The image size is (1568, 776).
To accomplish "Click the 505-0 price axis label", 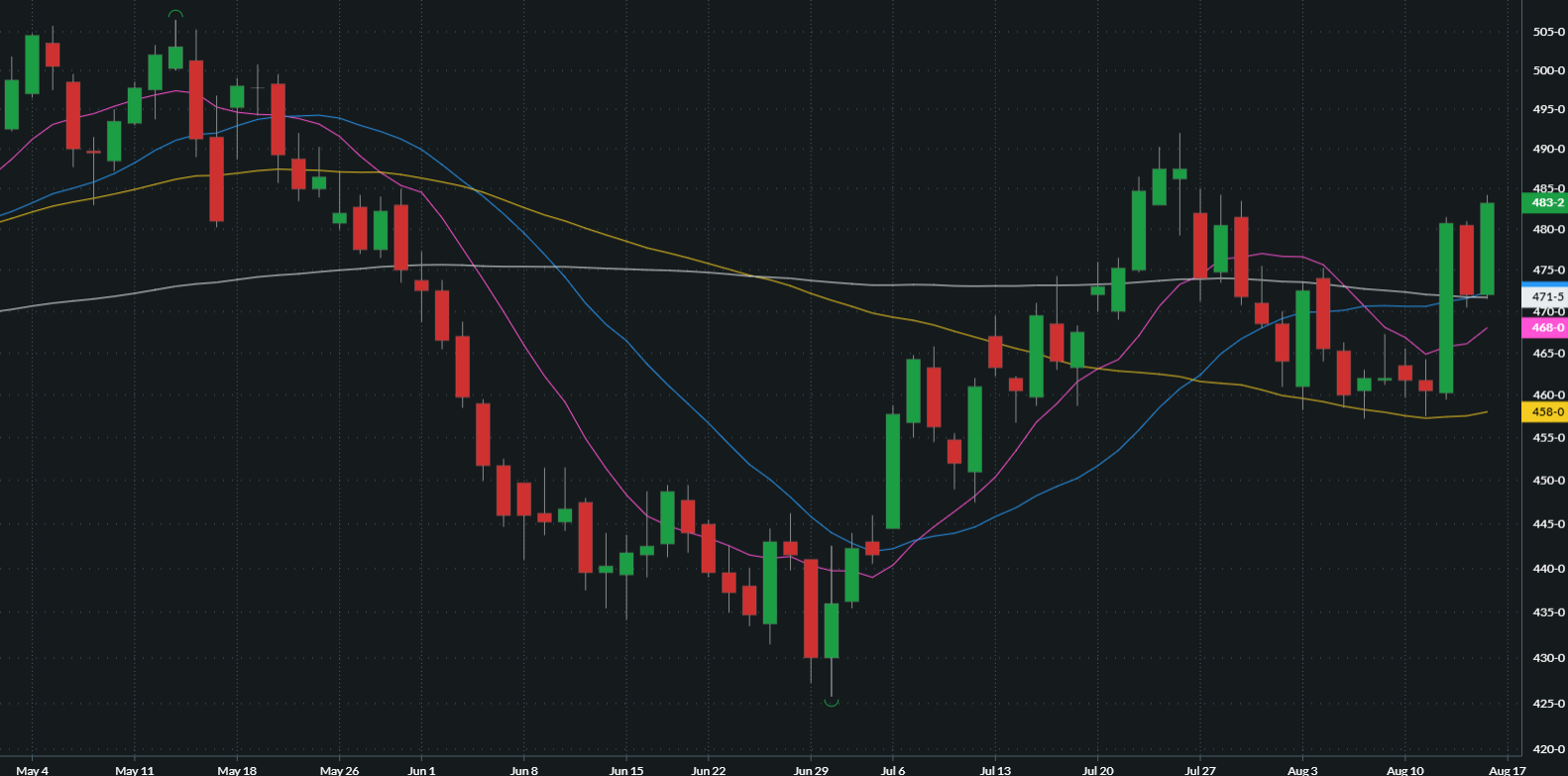I will click(1548, 32).
